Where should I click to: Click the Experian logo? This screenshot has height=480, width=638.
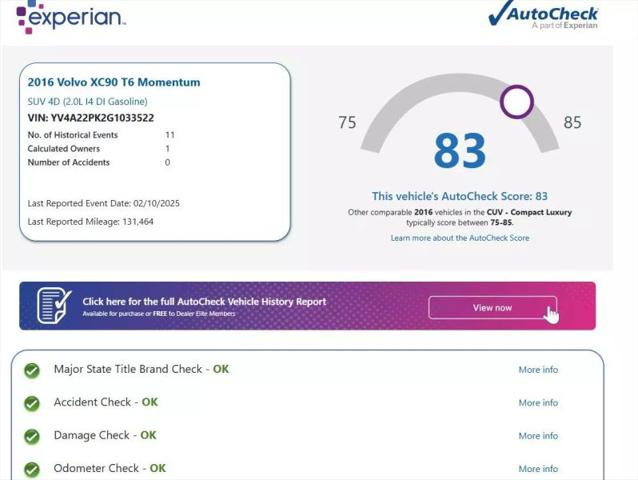[71, 17]
